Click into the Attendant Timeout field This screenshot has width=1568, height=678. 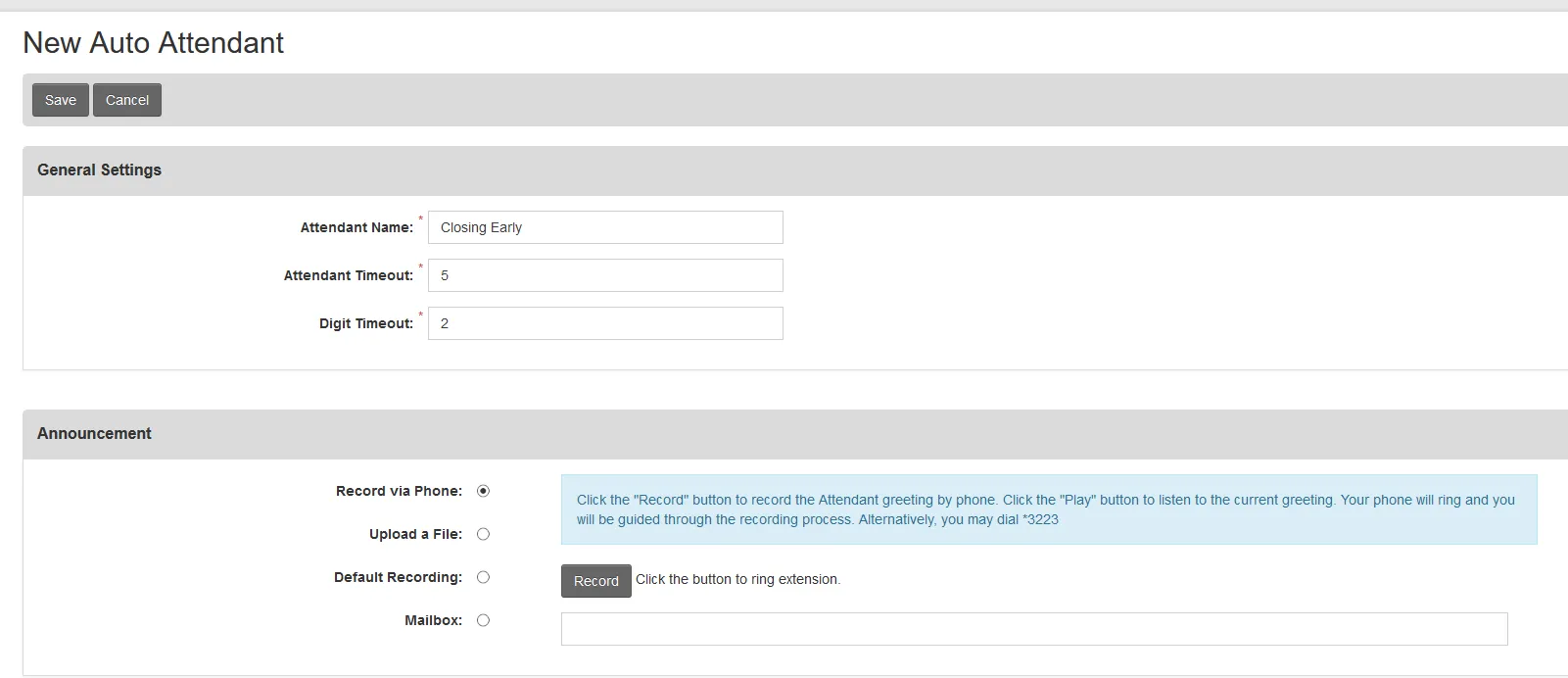605,275
